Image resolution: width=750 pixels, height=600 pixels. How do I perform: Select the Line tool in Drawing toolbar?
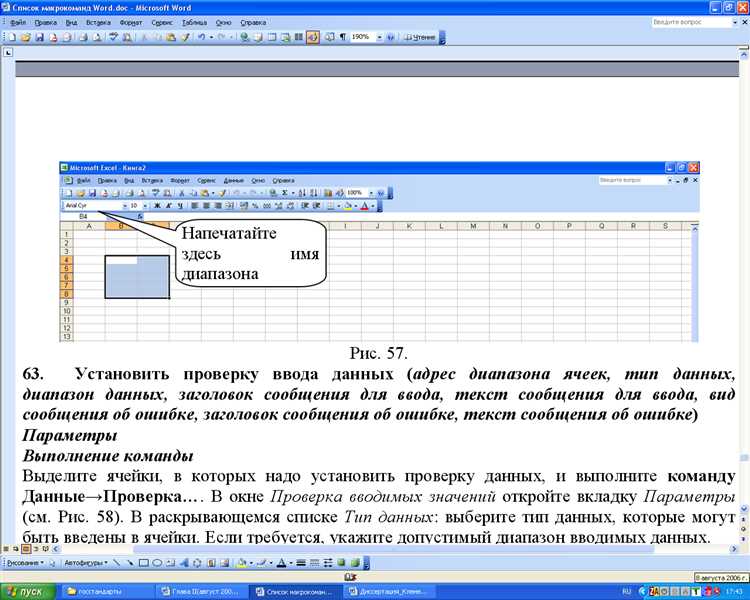click(117, 563)
